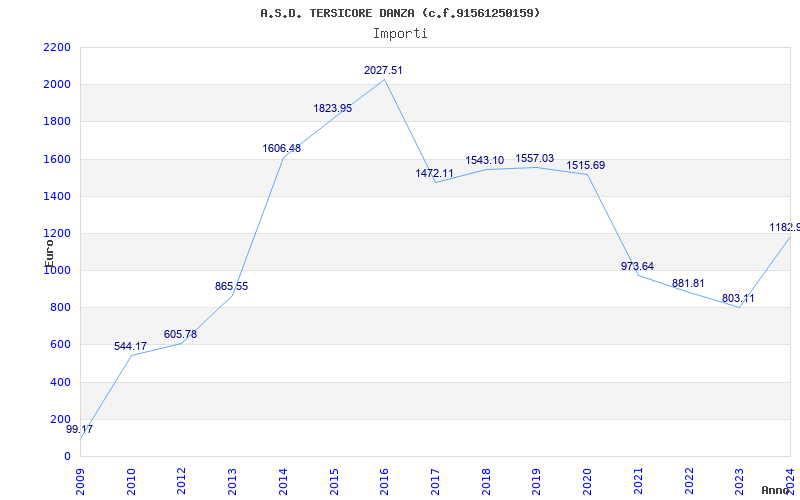The width and height of the screenshot is (800, 500).
Task: Select the 881.81 data label
Action: point(688,283)
